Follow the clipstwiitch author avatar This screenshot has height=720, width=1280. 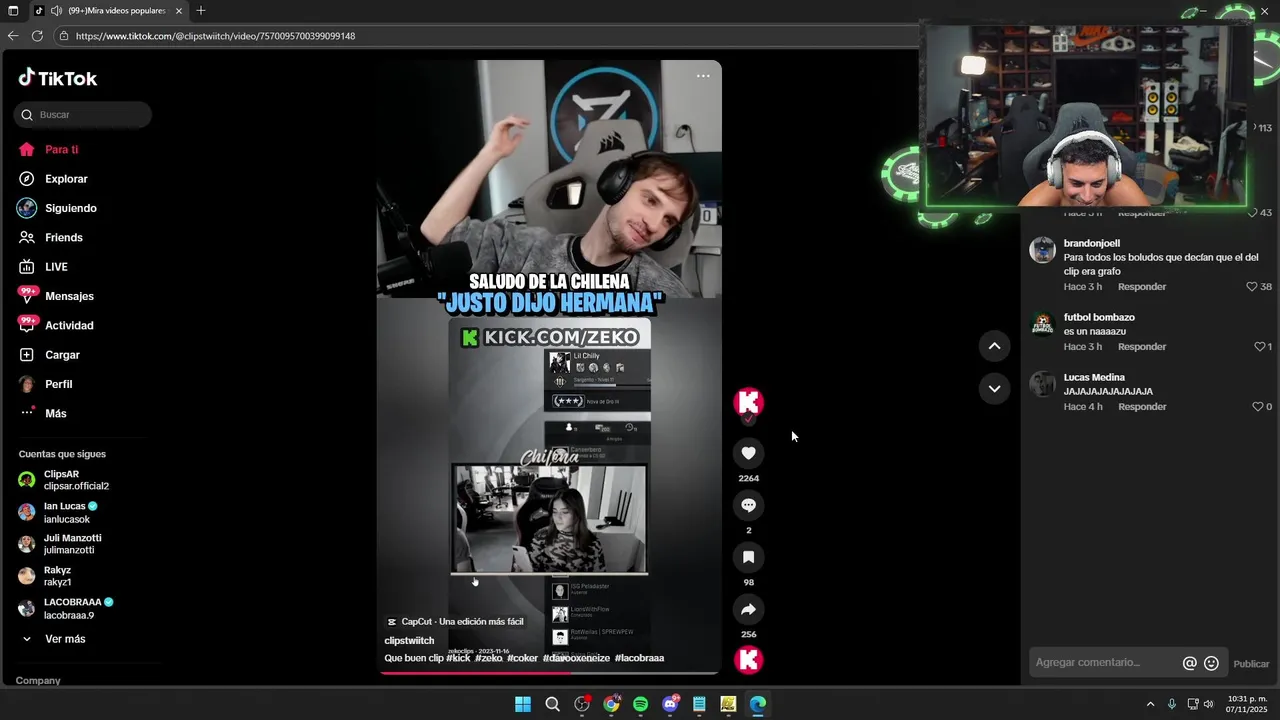(x=748, y=402)
